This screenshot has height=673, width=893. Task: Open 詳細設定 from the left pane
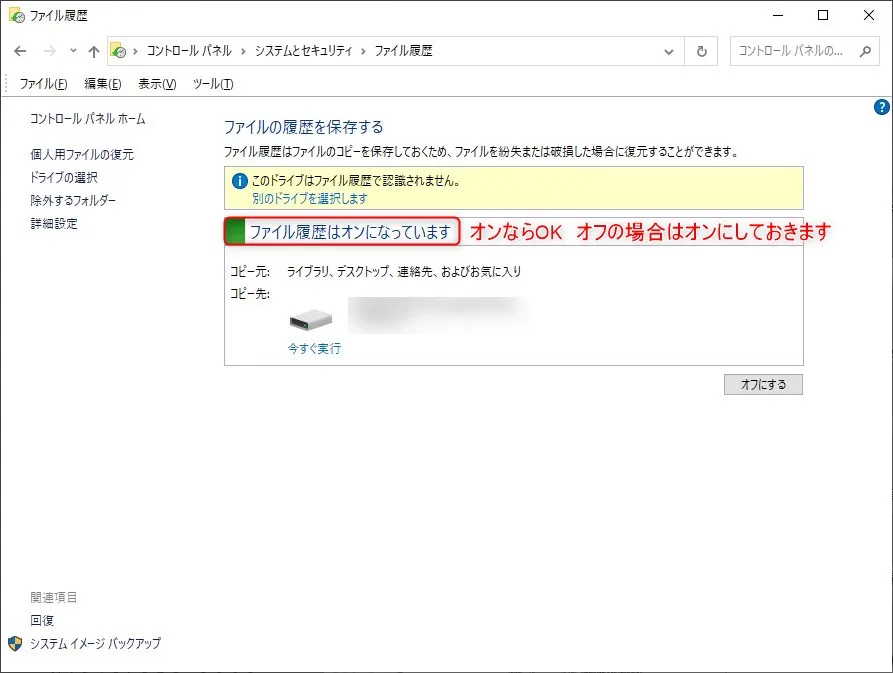(54, 223)
